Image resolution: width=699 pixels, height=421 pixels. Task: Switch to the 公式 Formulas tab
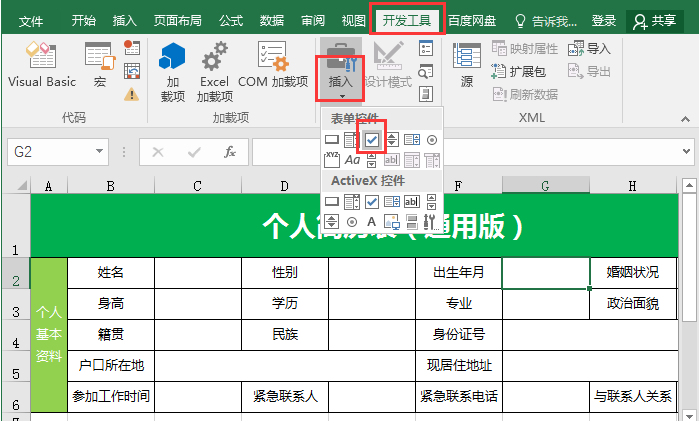point(231,21)
